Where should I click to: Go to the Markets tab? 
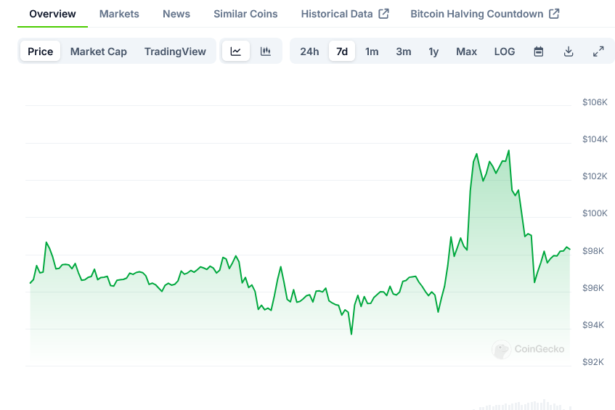pos(119,14)
